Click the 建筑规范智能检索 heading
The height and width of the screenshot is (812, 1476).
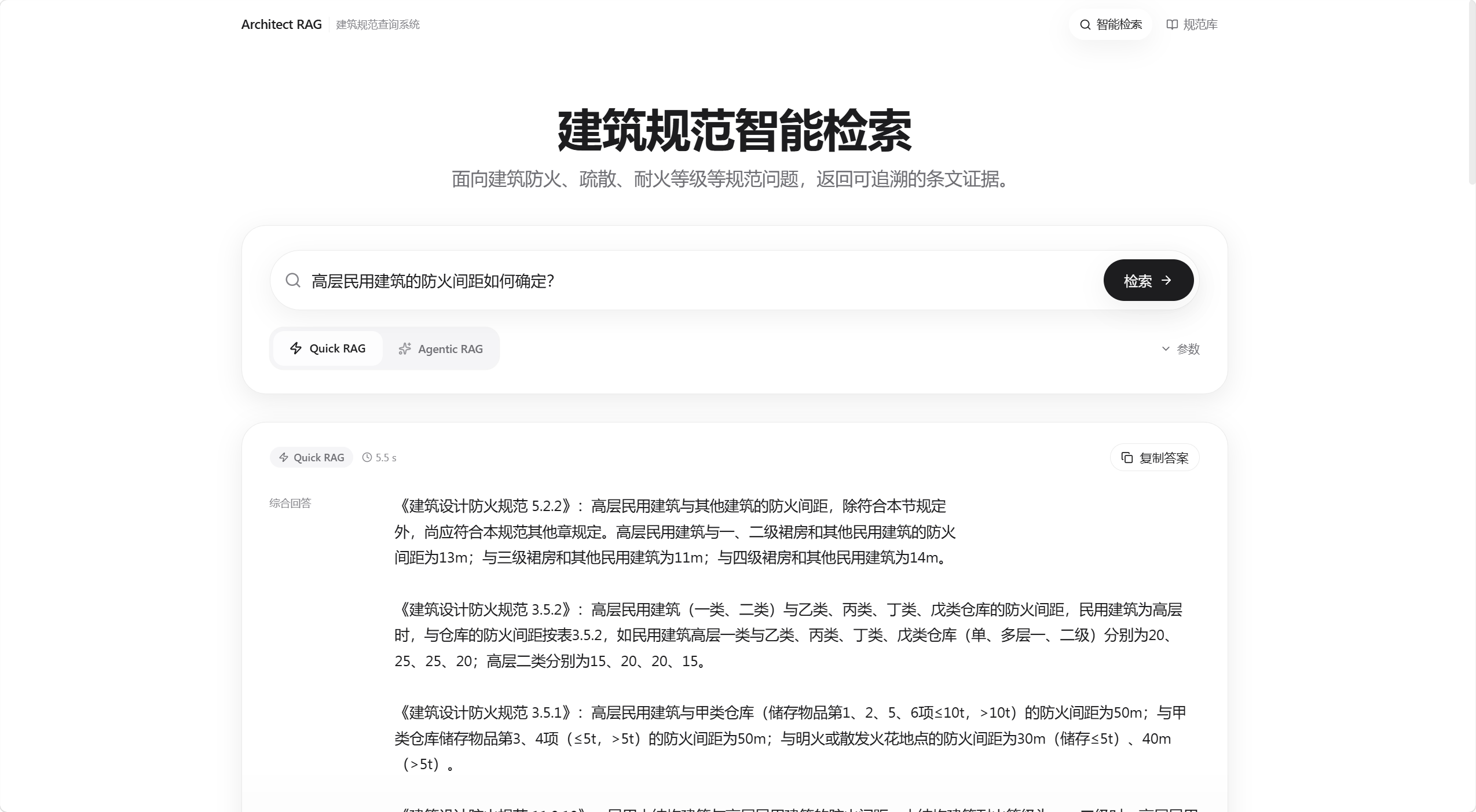(734, 131)
